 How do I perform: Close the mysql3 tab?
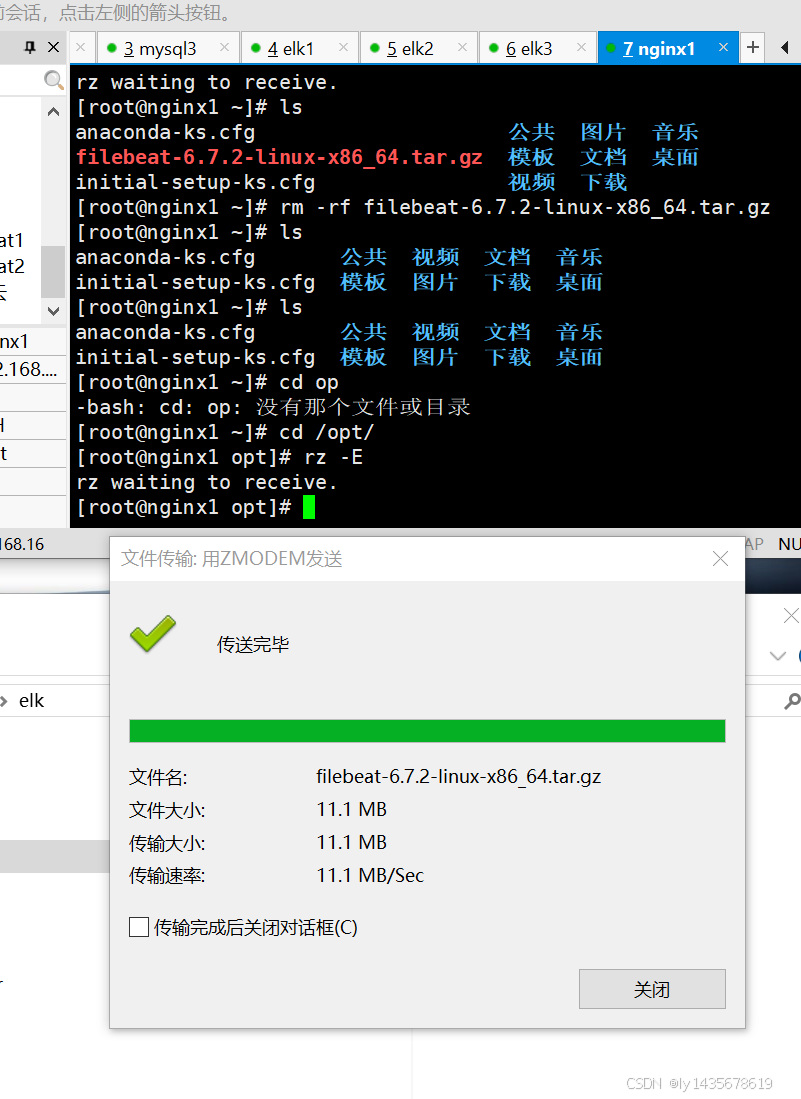[x=224, y=47]
